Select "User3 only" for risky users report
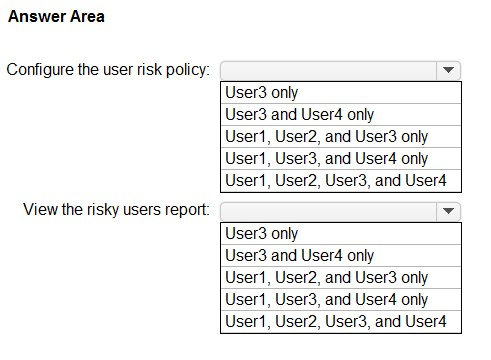The height and width of the screenshot is (360, 491). tap(341, 234)
